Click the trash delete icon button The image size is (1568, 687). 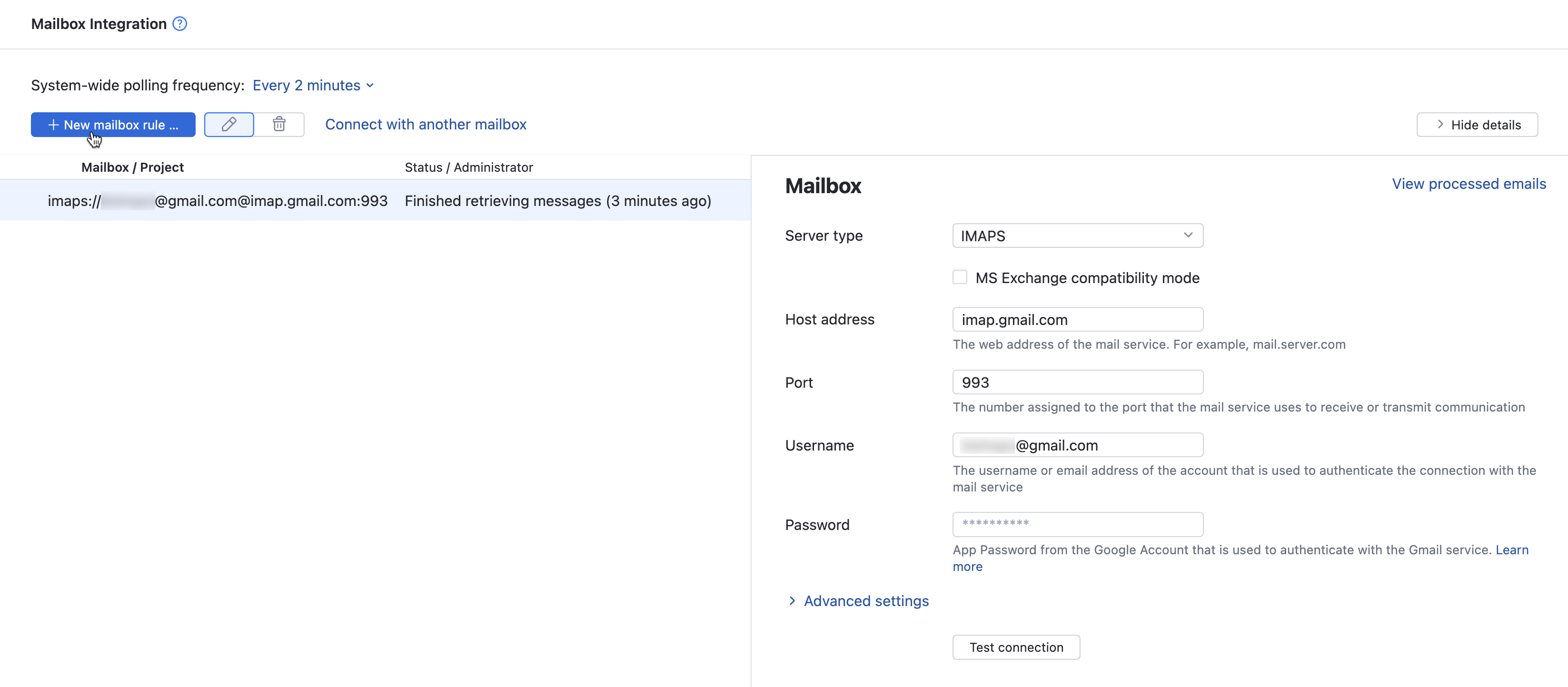tap(279, 125)
